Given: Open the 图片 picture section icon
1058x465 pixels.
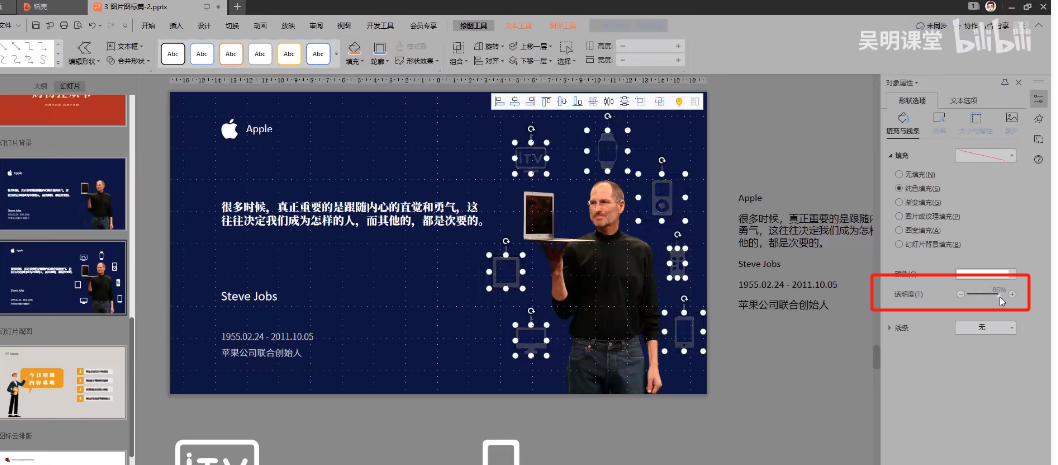Looking at the screenshot, I should 1011,123.
